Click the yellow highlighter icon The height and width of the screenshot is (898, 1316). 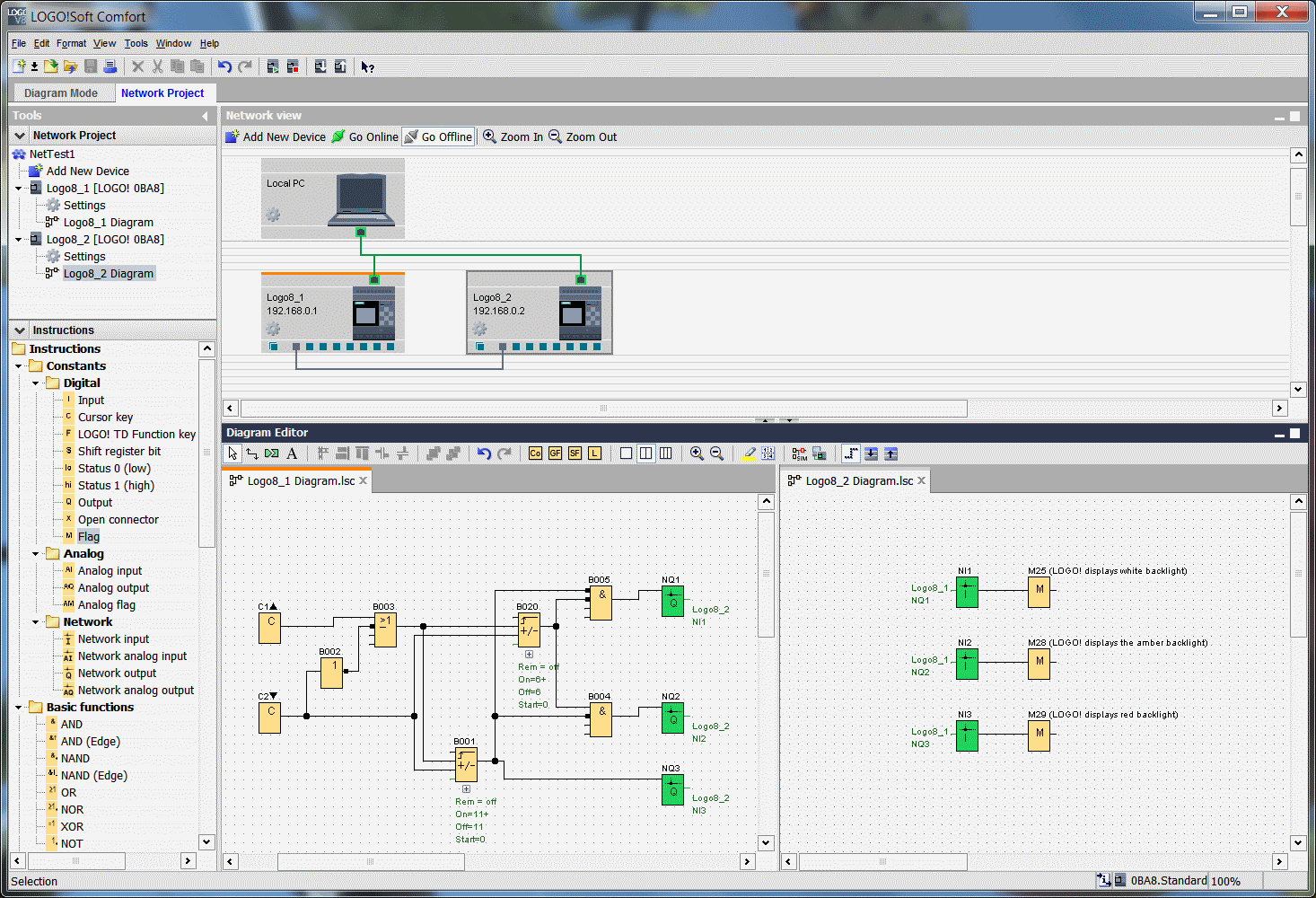point(749,453)
